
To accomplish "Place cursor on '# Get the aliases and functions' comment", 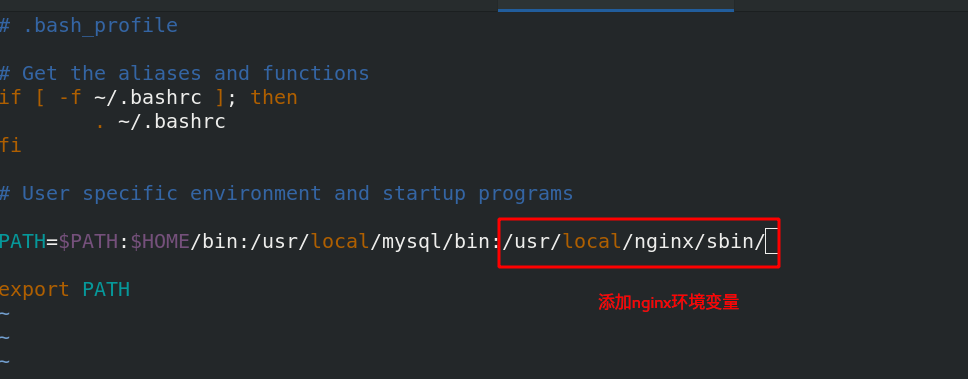I will pos(185,74).
